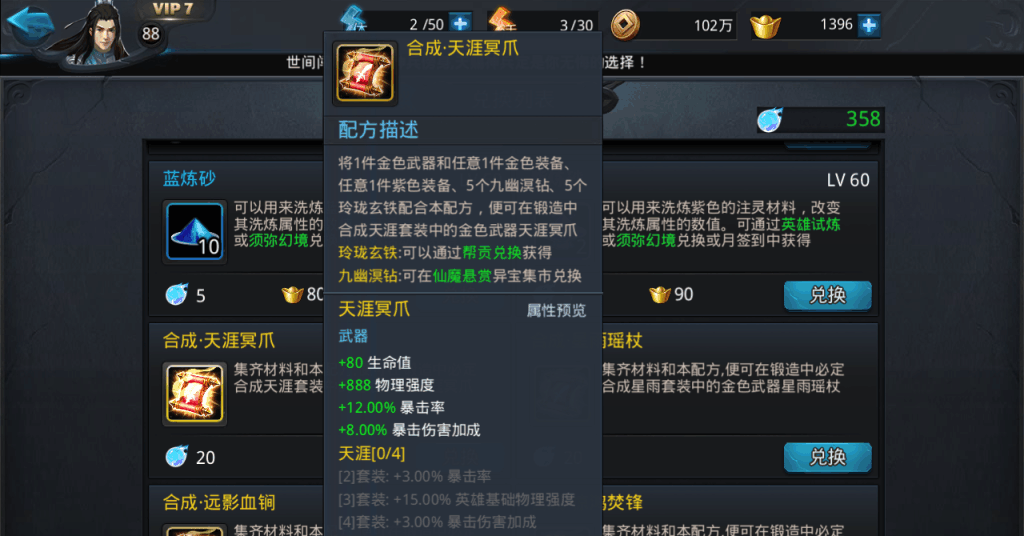Image resolution: width=1024 pixels, height=536 pixels.
Task: Click 属性预览 to preview attributes
Action: pos(556,311)
